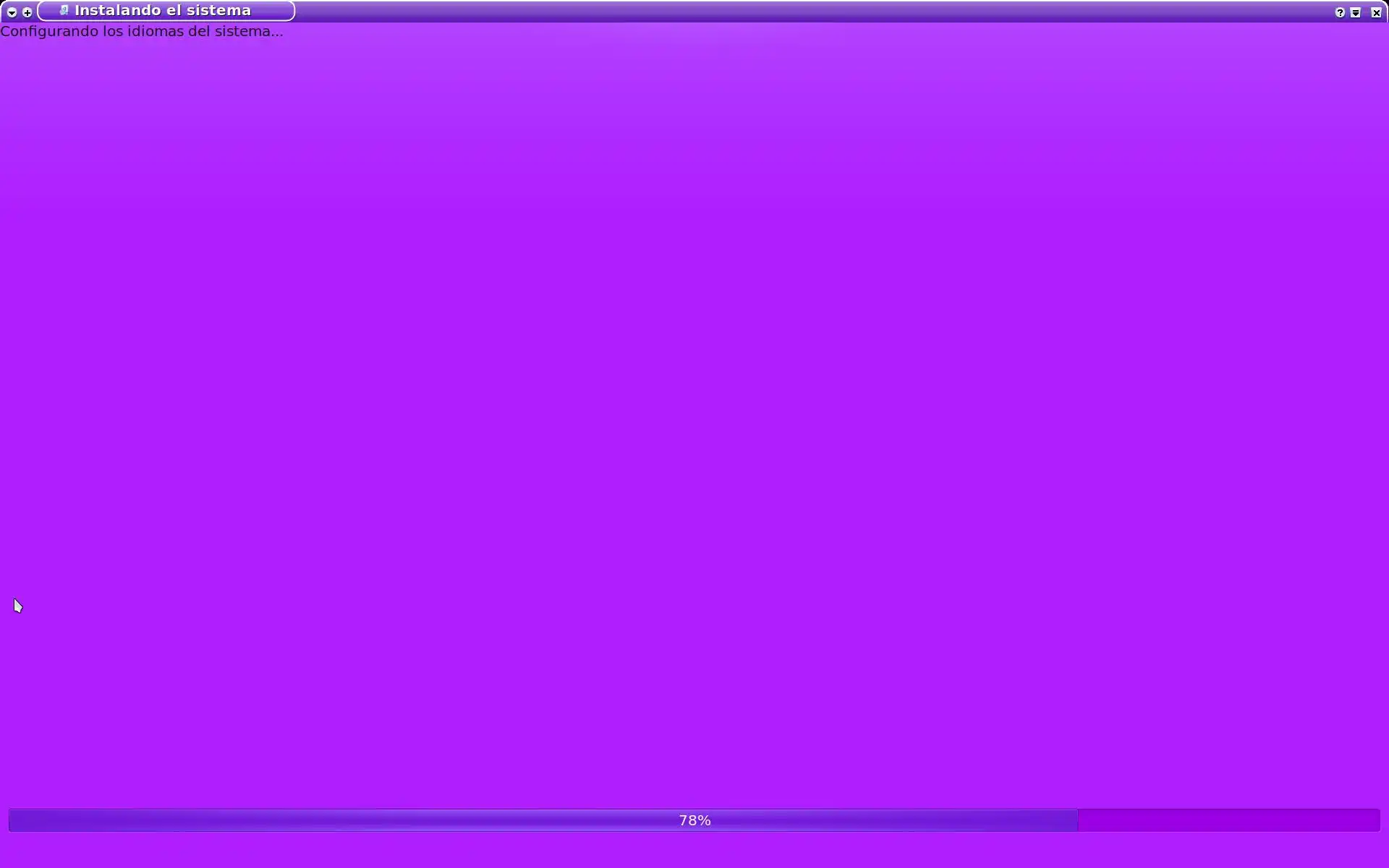
Task: Click the boundary where progress fill ends
Action: 1078,820
